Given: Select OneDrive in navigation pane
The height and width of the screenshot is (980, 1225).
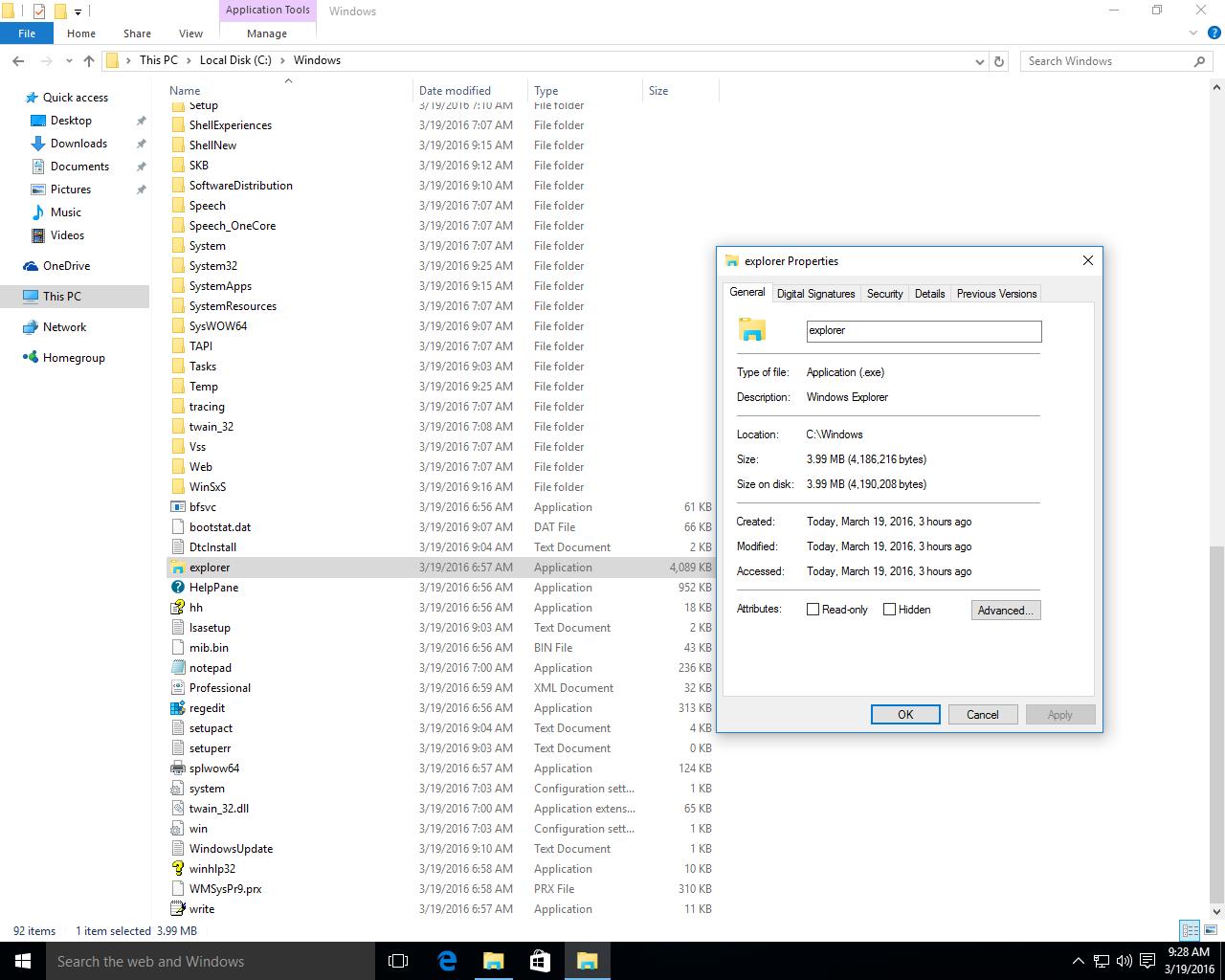Looking at the screenshot, I should click(66, 266).
